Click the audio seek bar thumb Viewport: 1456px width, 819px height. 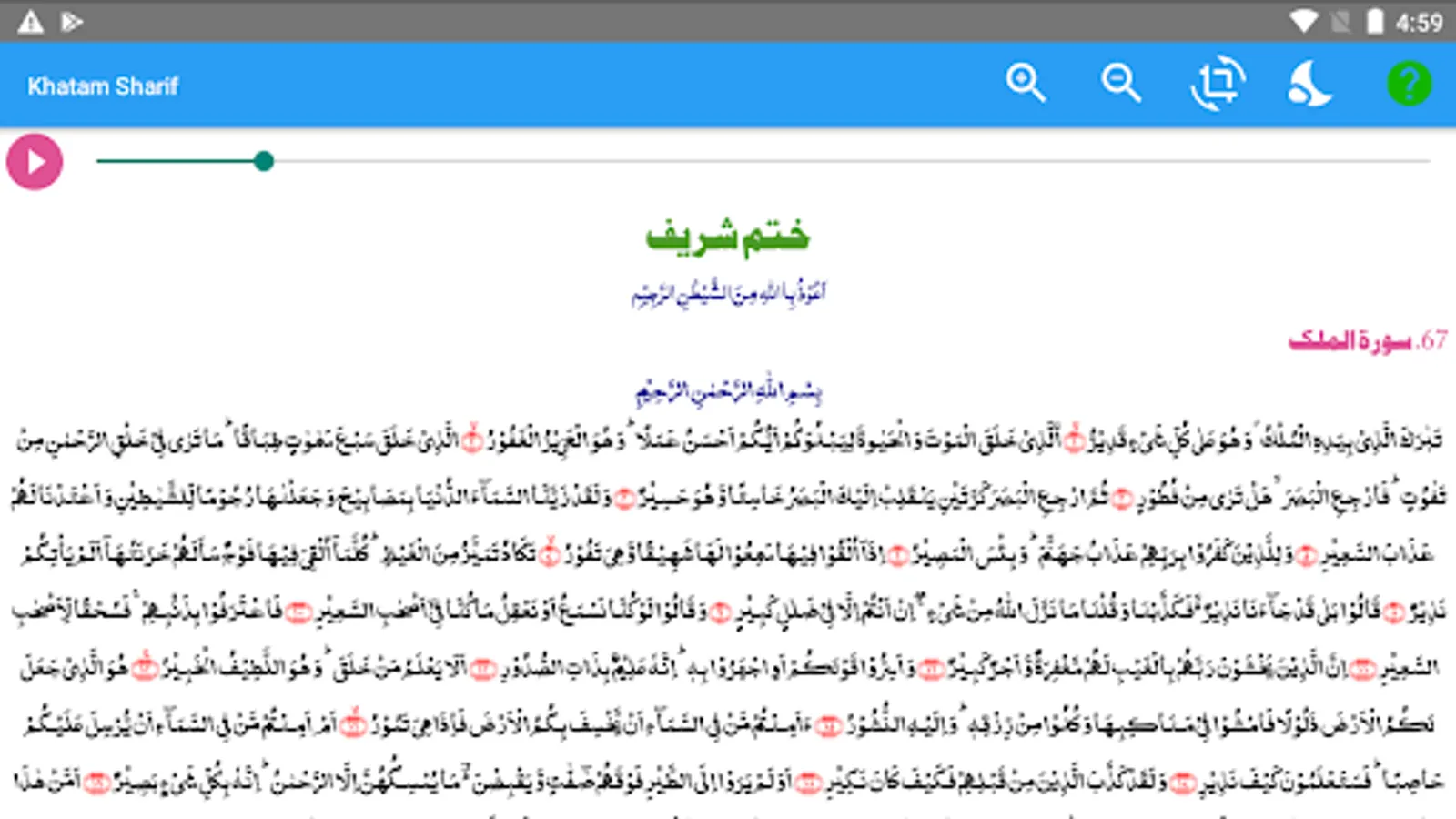(264, 161)
